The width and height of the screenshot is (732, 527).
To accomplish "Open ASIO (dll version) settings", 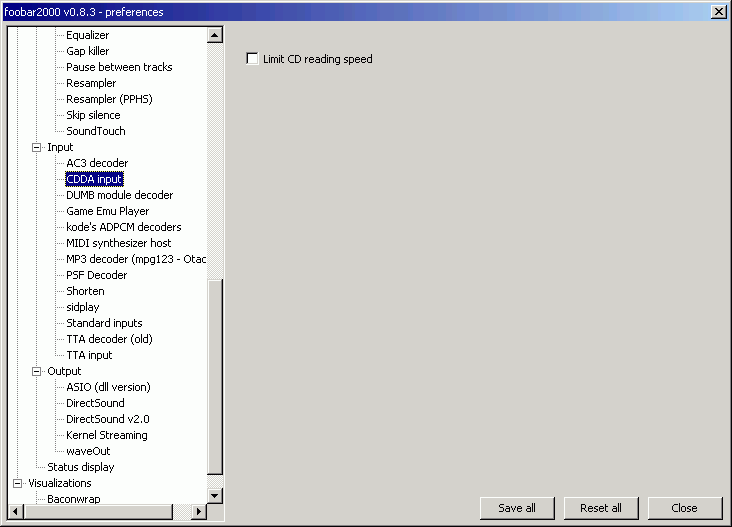I will pyautogui.click(x=108, y=387).
